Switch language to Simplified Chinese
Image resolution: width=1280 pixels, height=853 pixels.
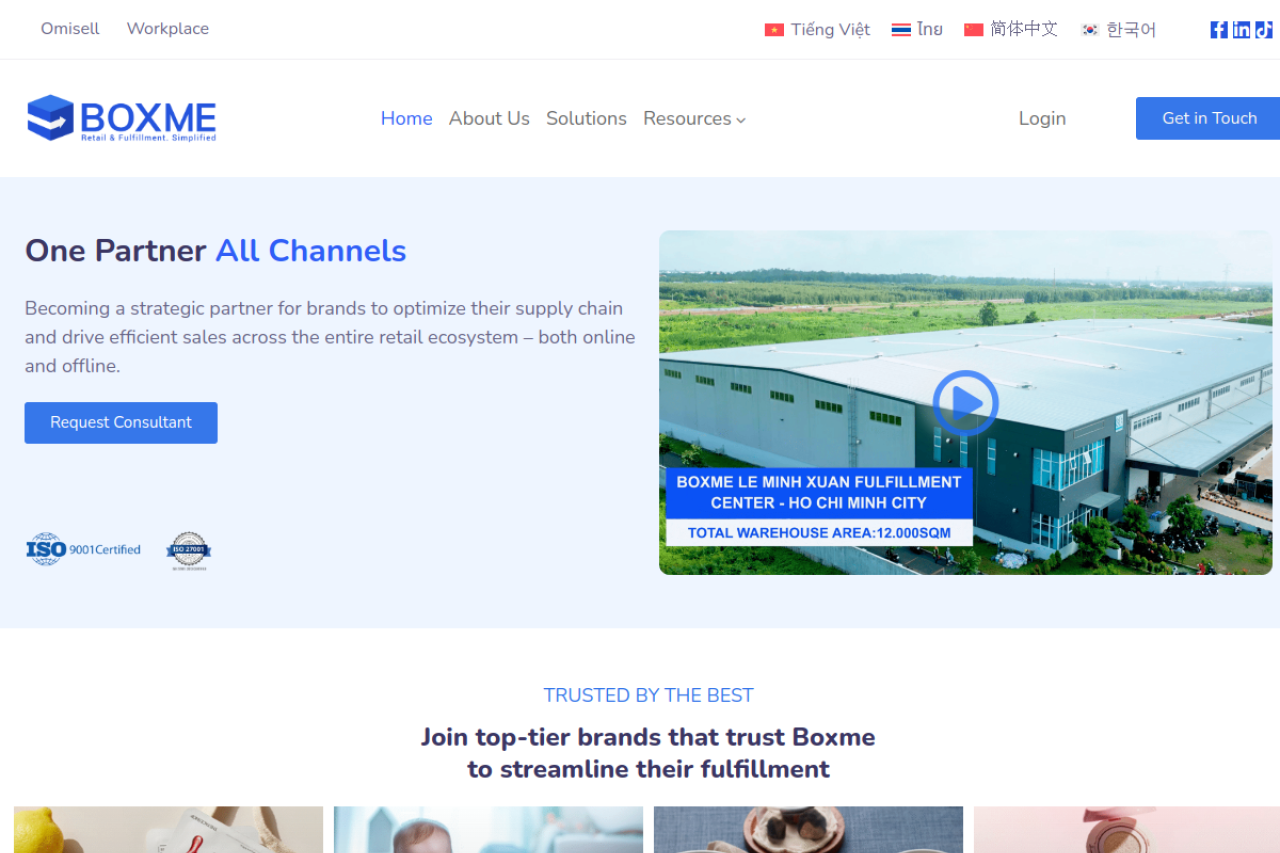(x=1010, y=30)
